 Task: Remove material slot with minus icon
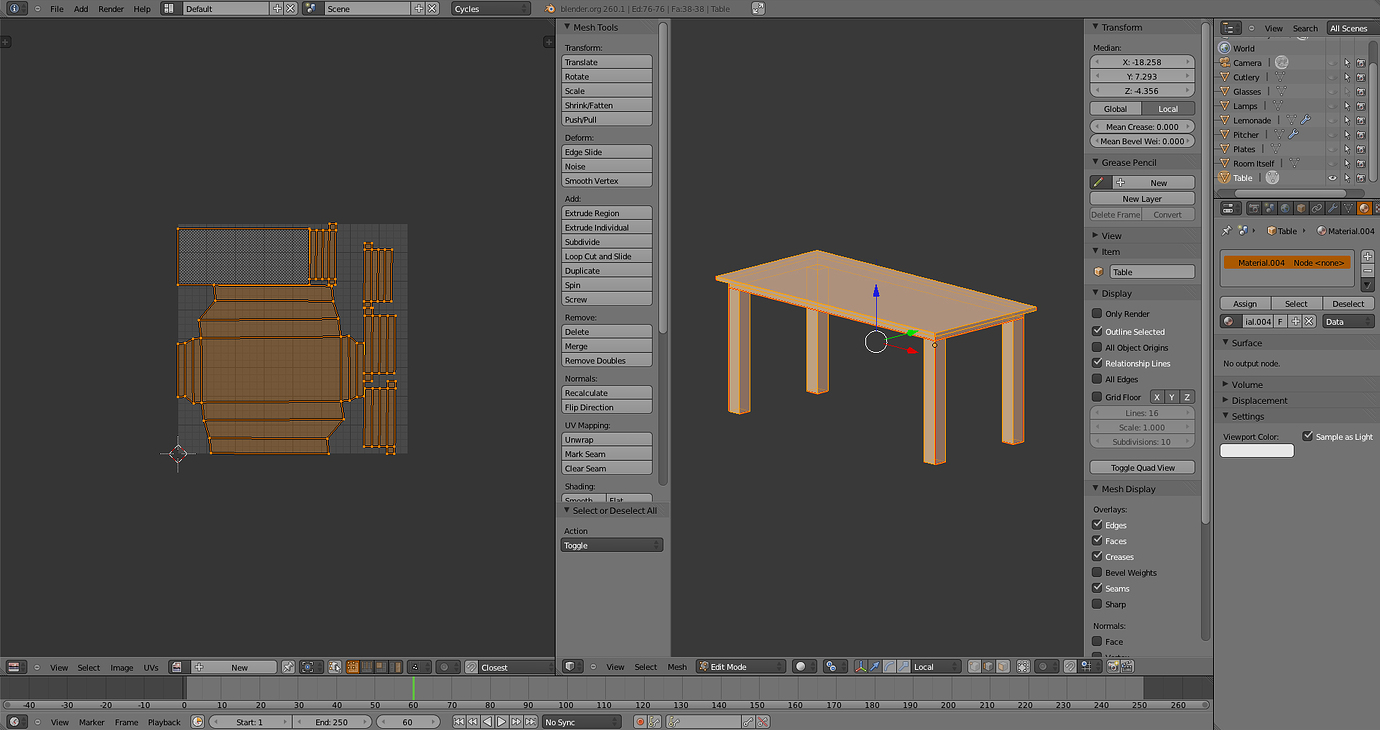click(x=1368, y=271)
